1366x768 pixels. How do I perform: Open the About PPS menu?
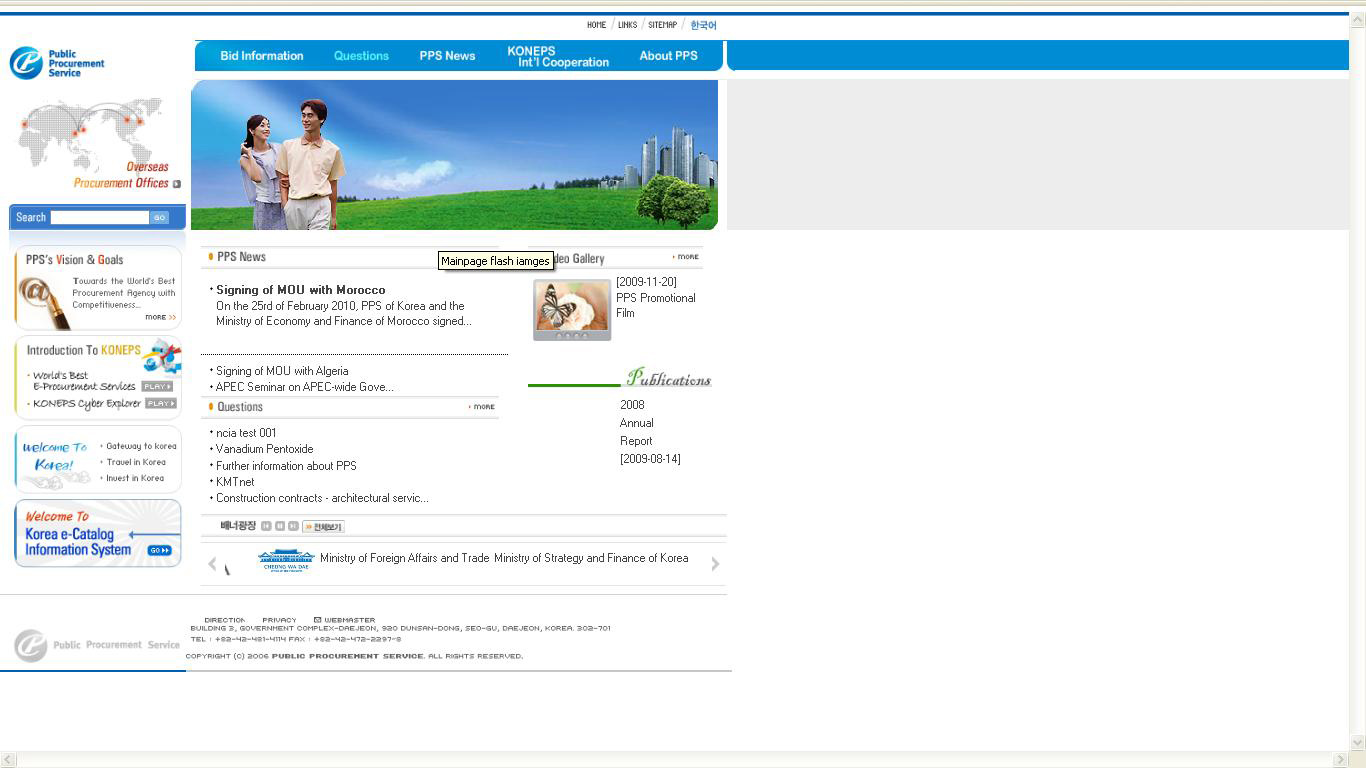(x=668, y=56)
